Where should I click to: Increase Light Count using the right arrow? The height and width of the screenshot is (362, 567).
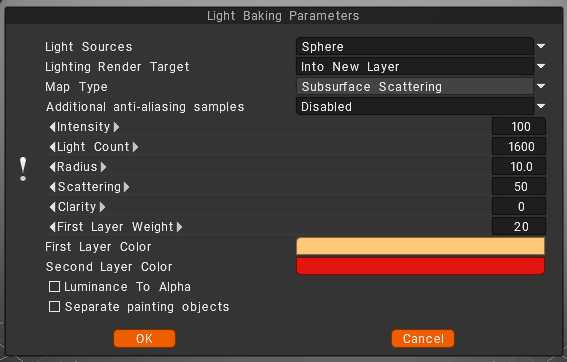point(135,147)
